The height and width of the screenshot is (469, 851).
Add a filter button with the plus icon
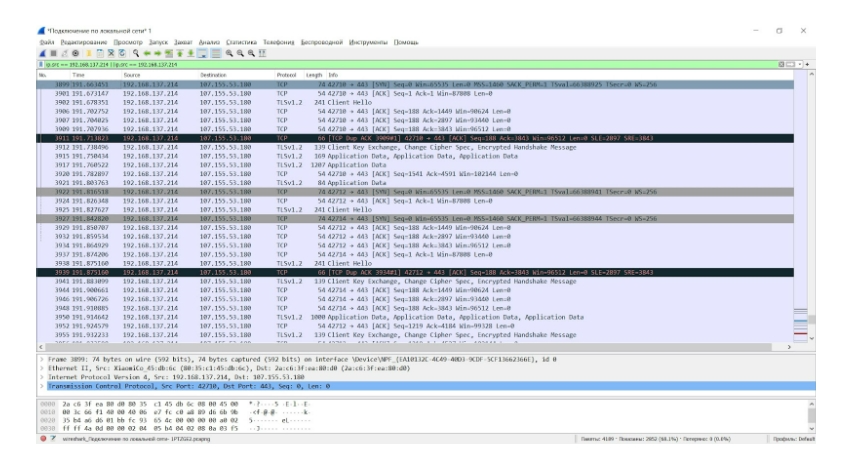click(x=808, y=65)
